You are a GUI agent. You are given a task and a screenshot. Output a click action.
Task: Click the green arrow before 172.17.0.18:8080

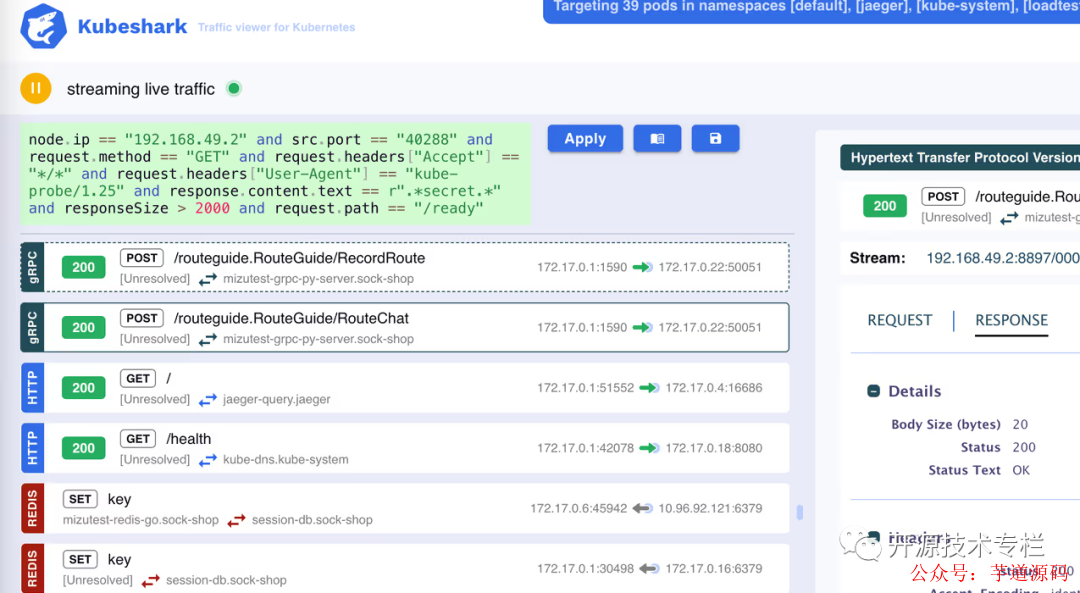point(650,448)
